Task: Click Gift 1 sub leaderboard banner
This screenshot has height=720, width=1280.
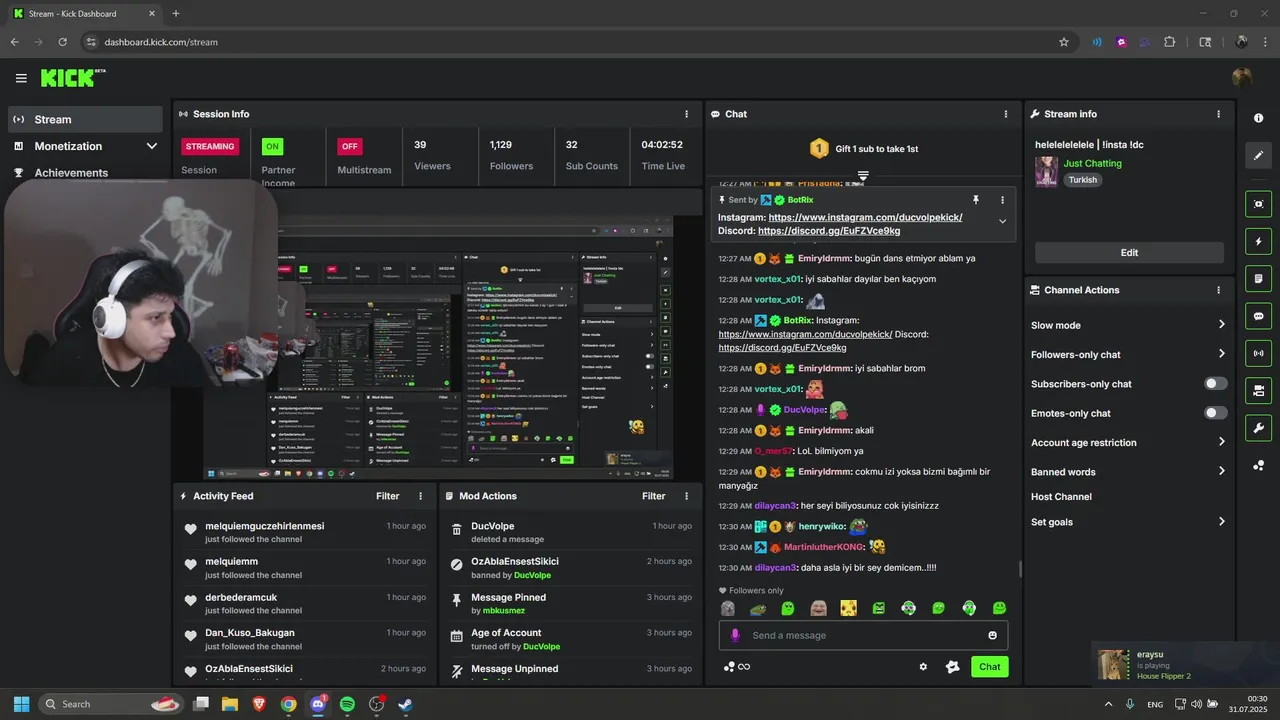Action: [863, 148]
